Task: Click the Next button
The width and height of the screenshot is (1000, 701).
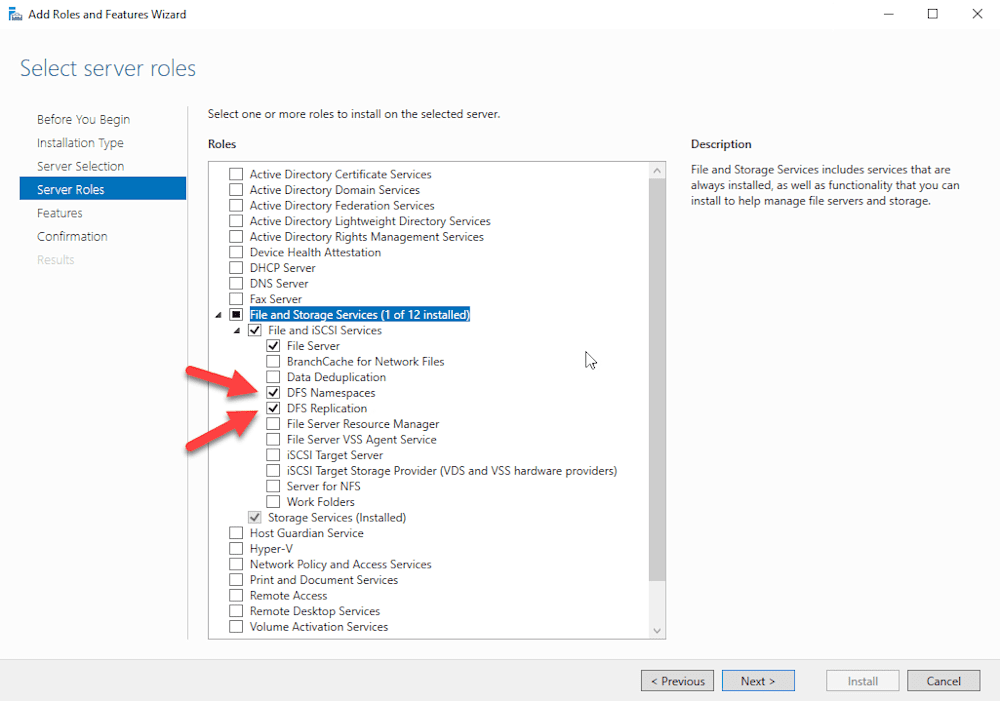Action: tap(758, 680)
